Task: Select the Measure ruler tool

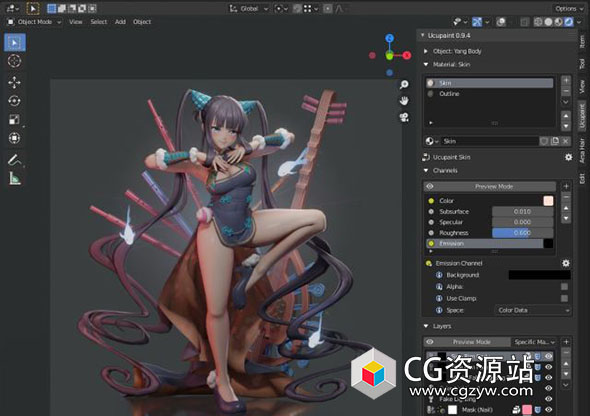Action: (15, 178)
